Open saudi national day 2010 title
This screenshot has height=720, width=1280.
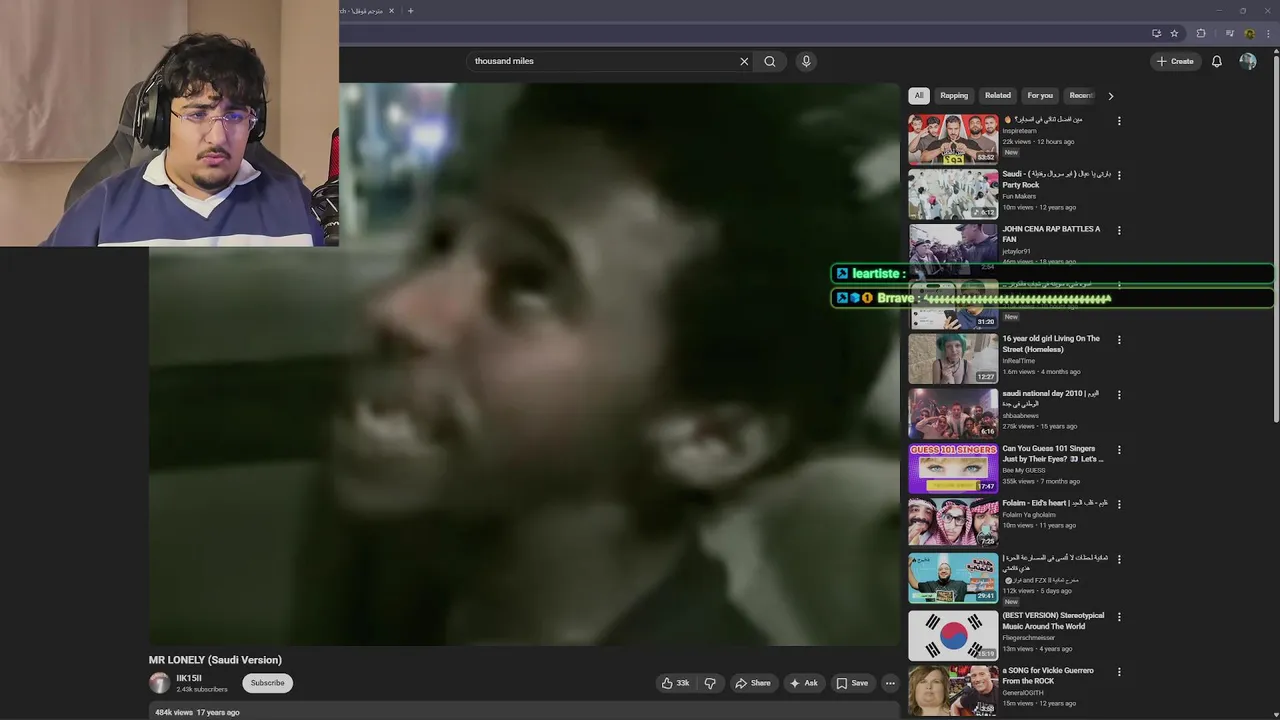1050,399
